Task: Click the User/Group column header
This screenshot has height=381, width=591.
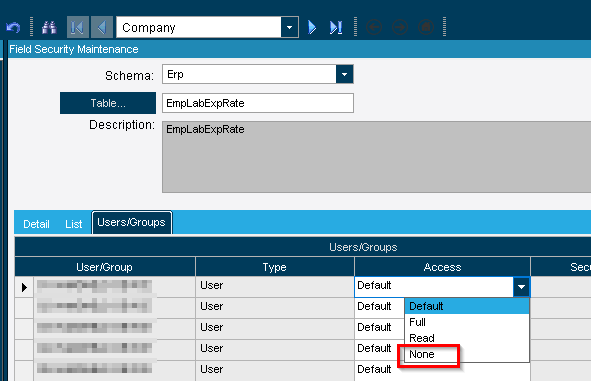Action: click(x=105, y=267)
